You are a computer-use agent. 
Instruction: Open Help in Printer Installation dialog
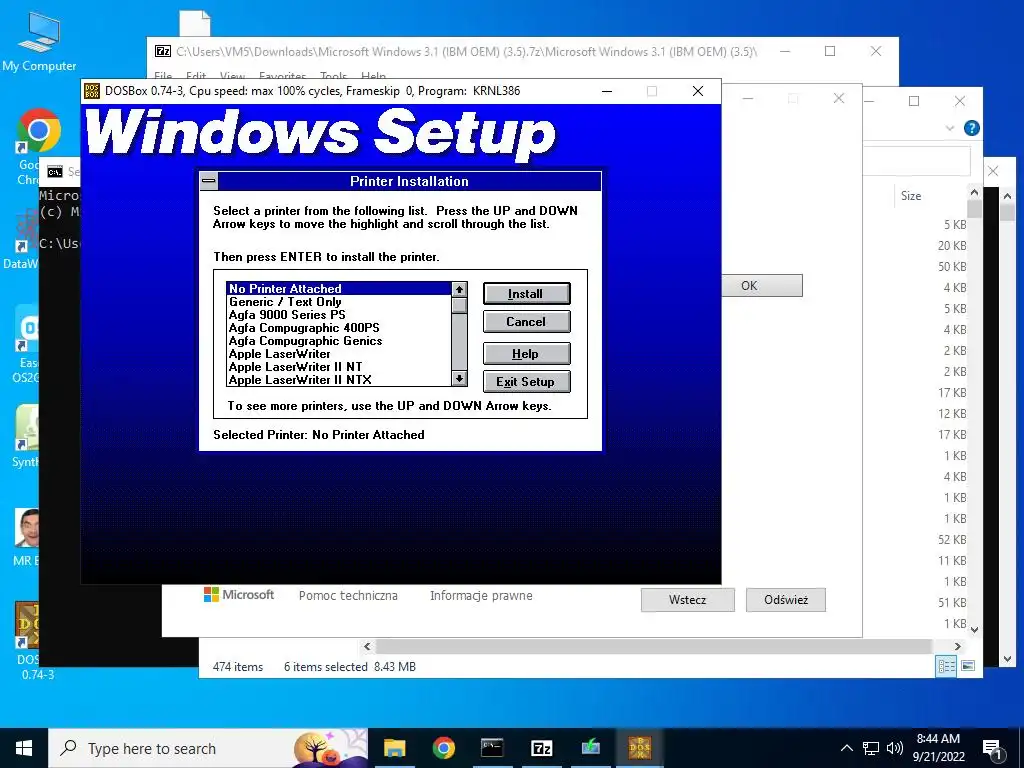pyautogui.click(x=526, y=354)
